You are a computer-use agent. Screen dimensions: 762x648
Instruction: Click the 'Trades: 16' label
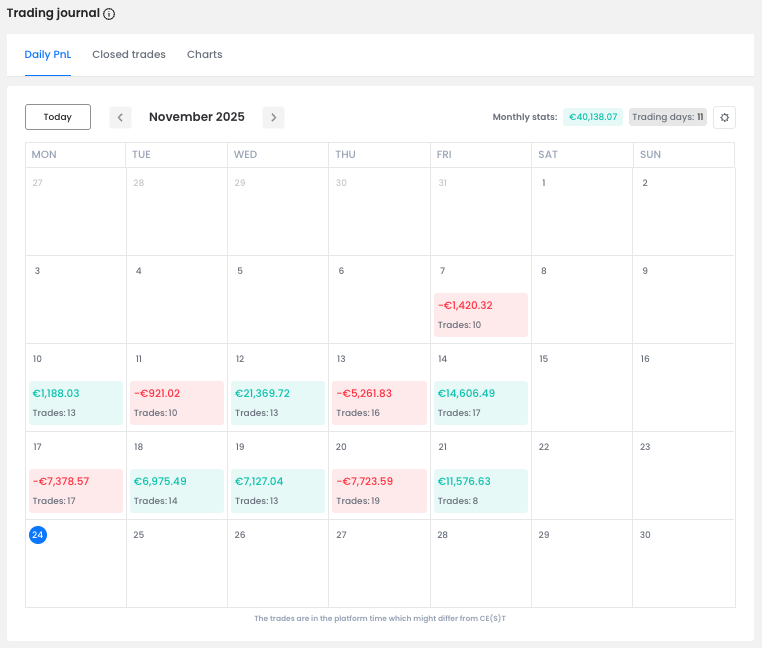coord(358,413)
